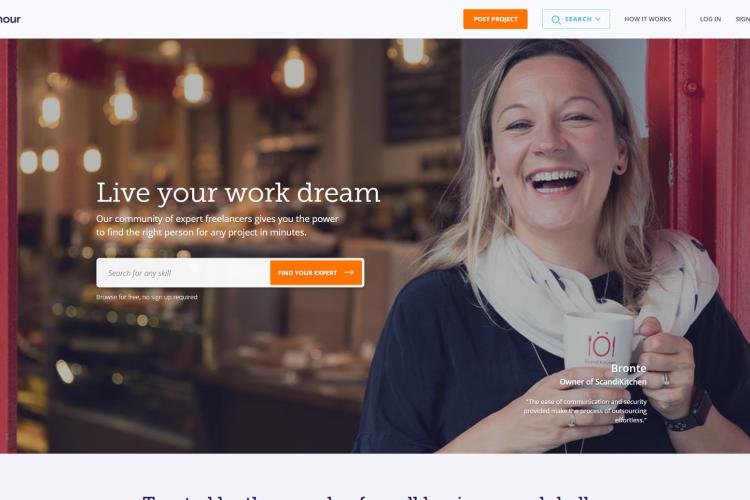The image size is (750, 500).
Task: Click the 'Live your work dream' headline
Action: pyautogui.click(x=238, y=193)
